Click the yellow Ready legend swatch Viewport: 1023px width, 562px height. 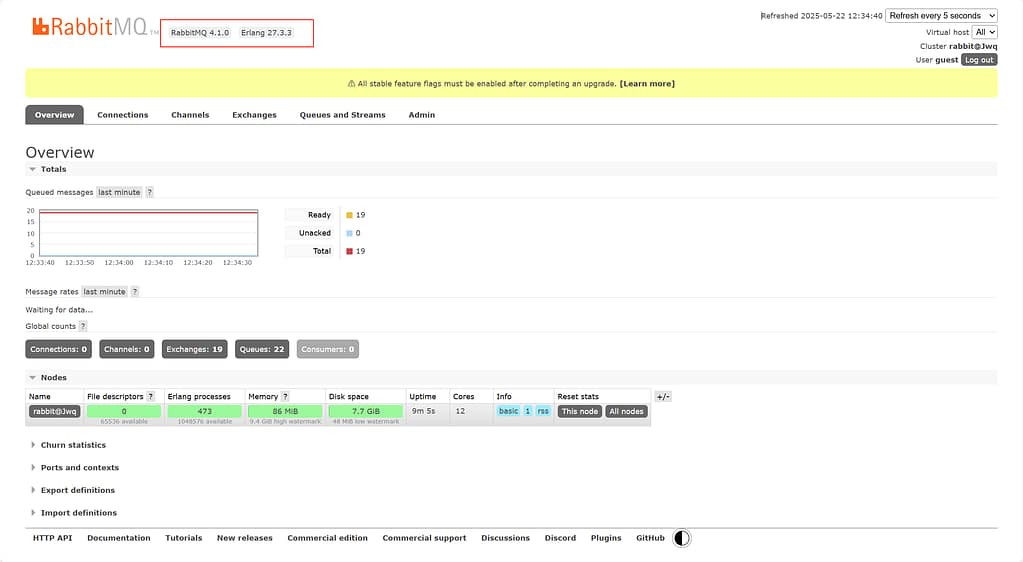pyautogui.click(x=349, y=215)
